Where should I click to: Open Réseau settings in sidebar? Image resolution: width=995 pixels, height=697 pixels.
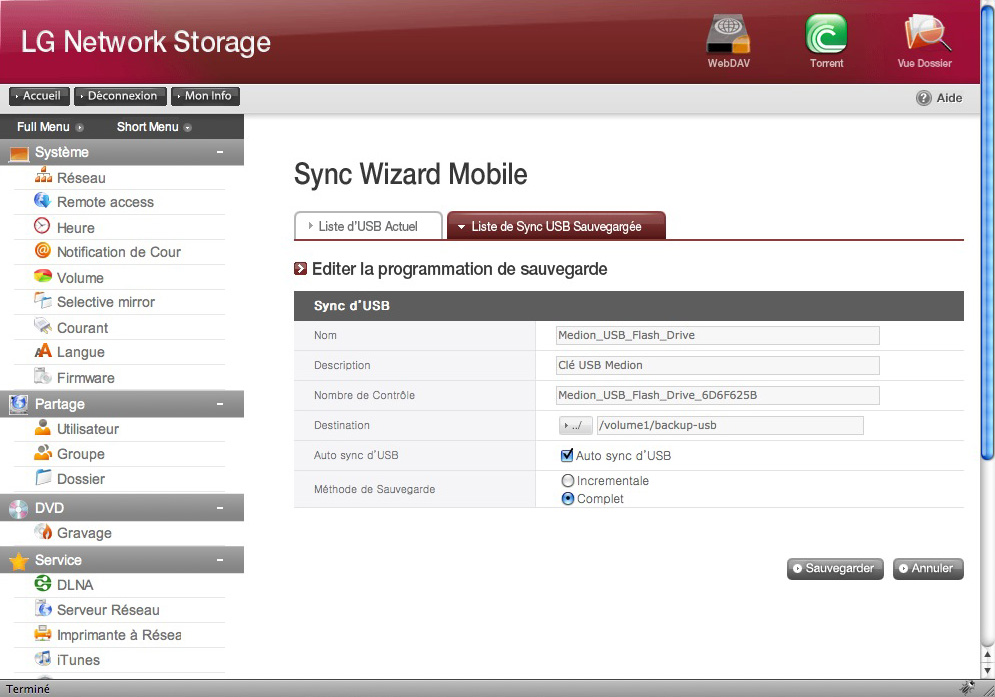(x=80, y=177)
